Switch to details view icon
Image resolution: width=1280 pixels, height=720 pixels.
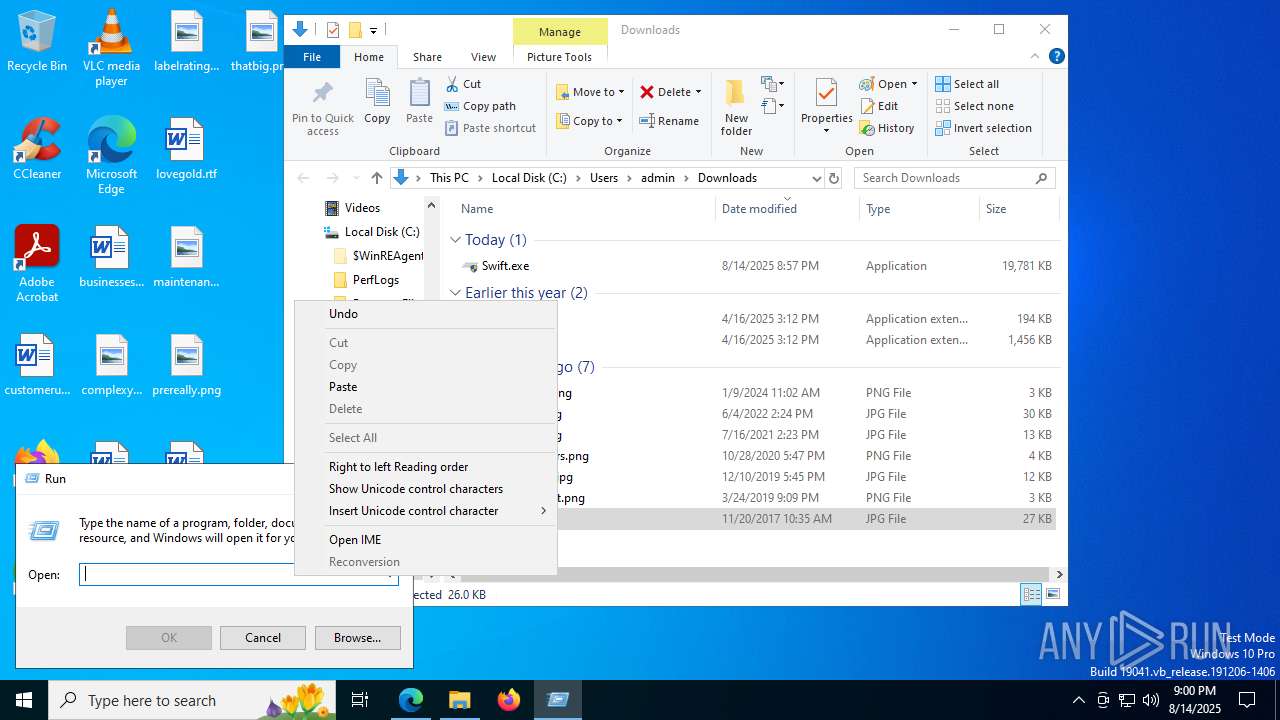(x=1031, y=594)
